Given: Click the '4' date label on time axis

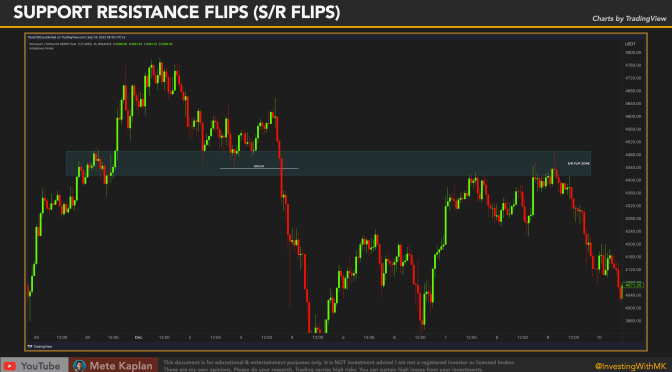Looking at the screenshot, I should 292,337.
